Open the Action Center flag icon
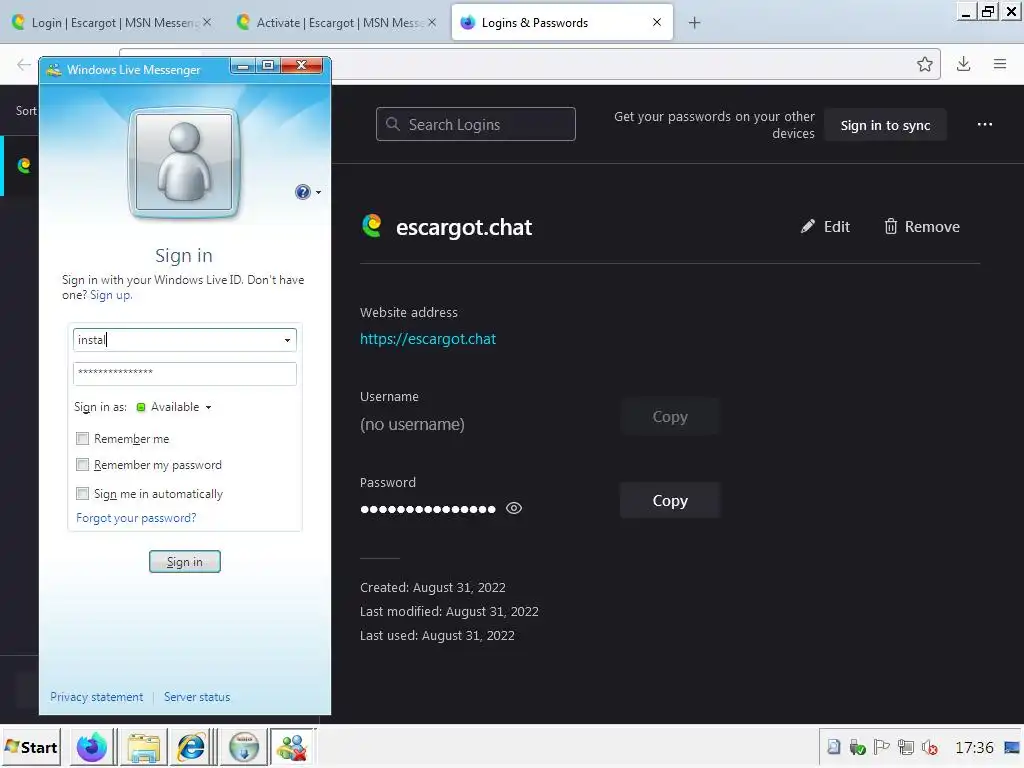The image size is (1024, 768). tap(882, 747)
